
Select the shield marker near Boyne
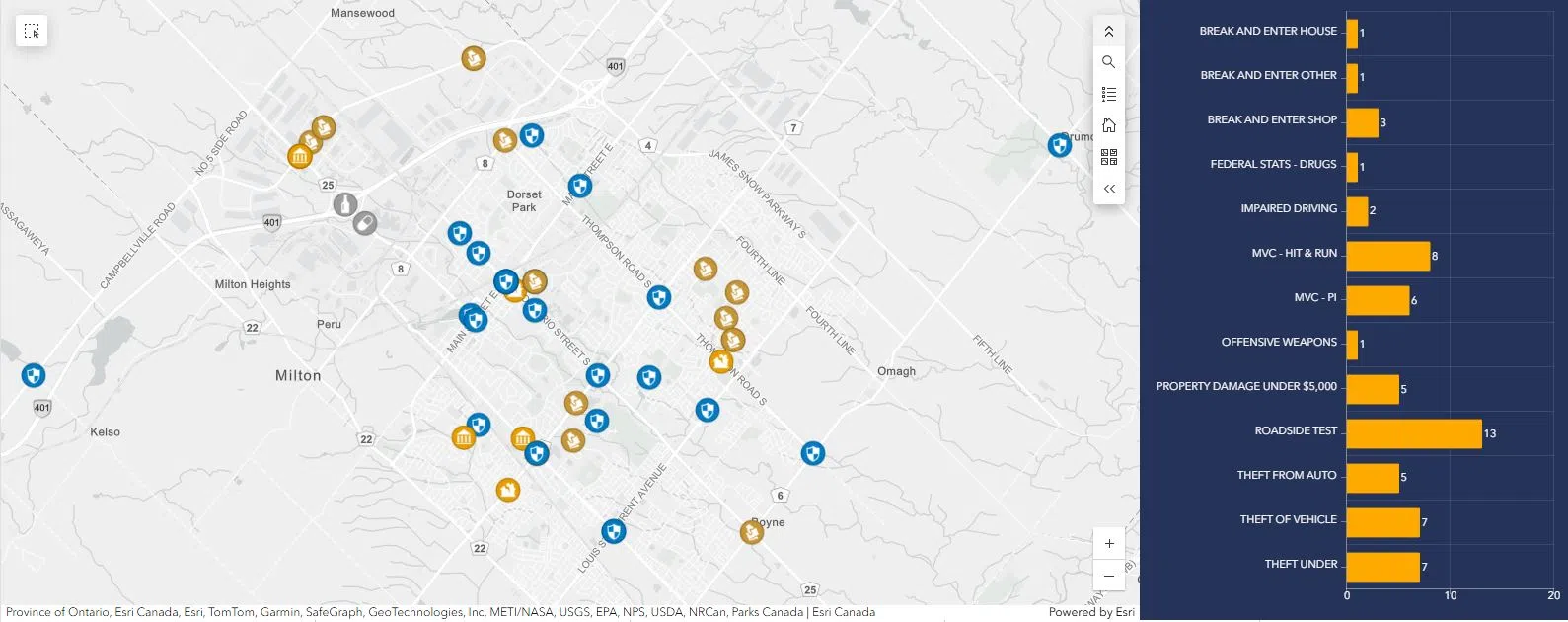[x=813, y=453]
